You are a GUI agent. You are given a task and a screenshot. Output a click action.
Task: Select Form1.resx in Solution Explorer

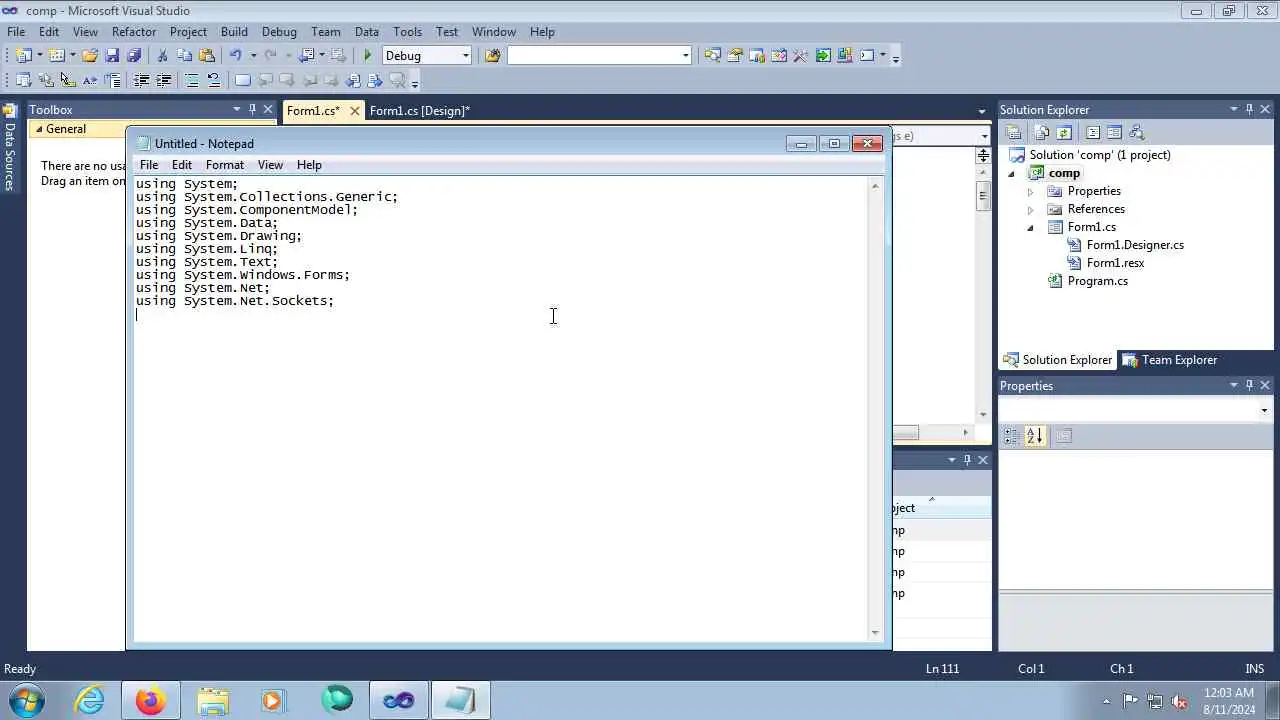point(1115,263)
